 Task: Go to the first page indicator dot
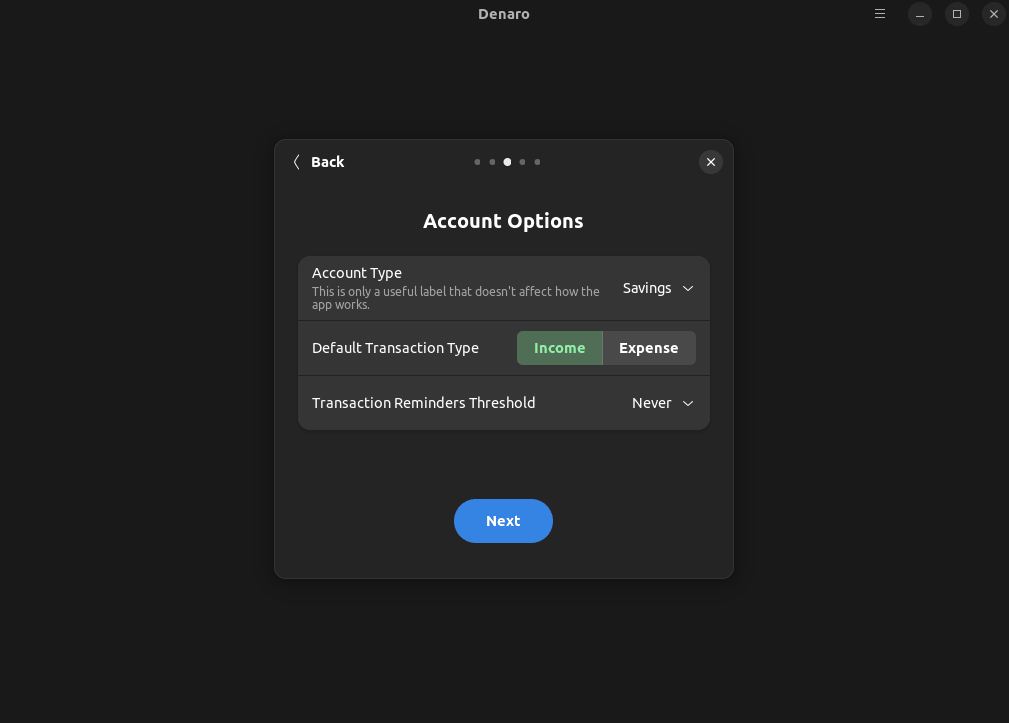477,162
